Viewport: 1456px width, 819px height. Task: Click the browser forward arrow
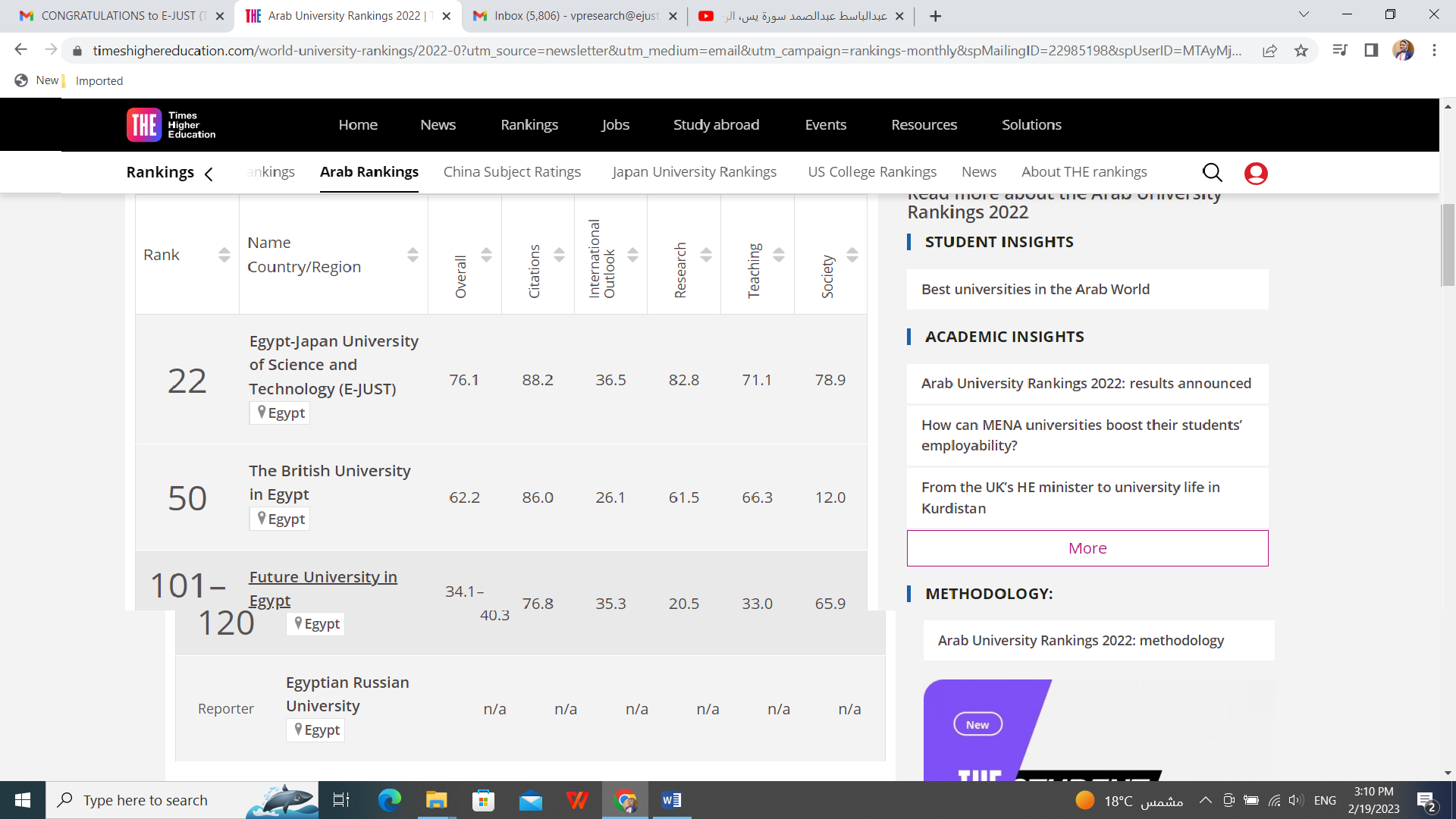(51, 50)
